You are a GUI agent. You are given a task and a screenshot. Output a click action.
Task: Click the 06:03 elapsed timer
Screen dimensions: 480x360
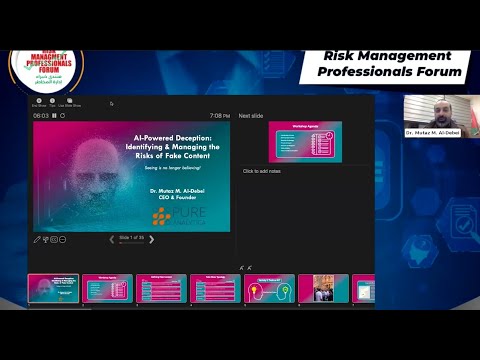click(x=41, y=115)
